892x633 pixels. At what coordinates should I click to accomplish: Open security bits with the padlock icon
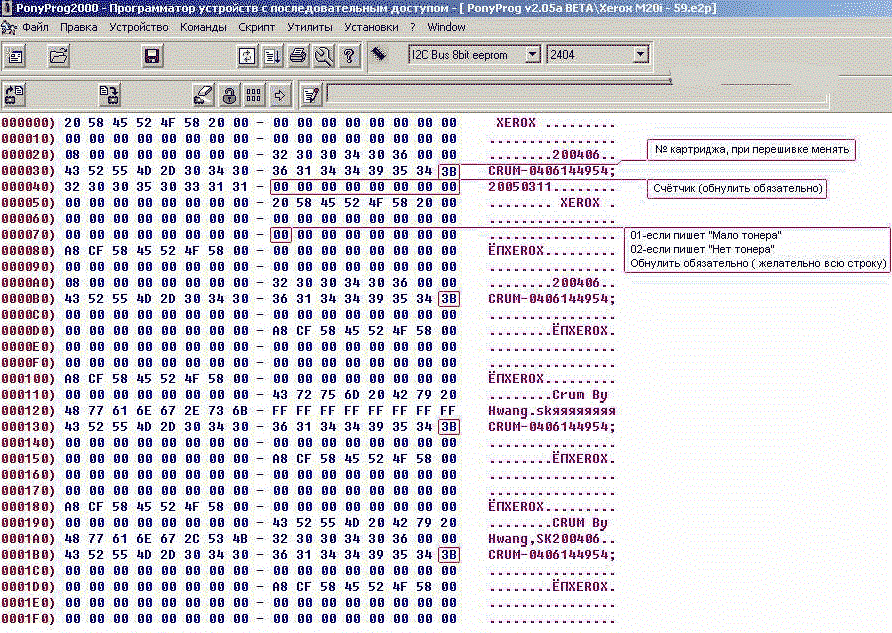pyautogui.click(x=229, y=95)
